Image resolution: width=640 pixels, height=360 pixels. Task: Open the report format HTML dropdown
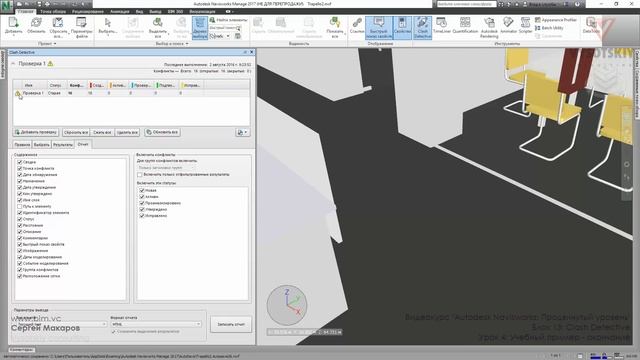(x=156, y=324)
